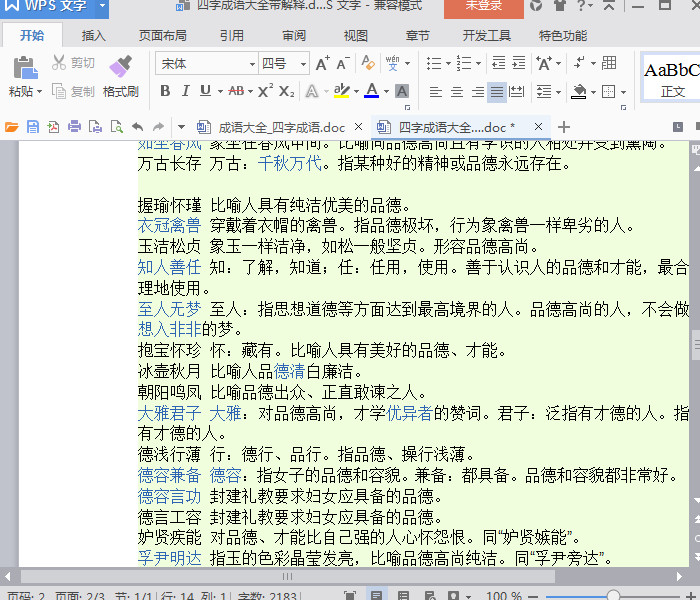Undo the last action

point(138,127)
